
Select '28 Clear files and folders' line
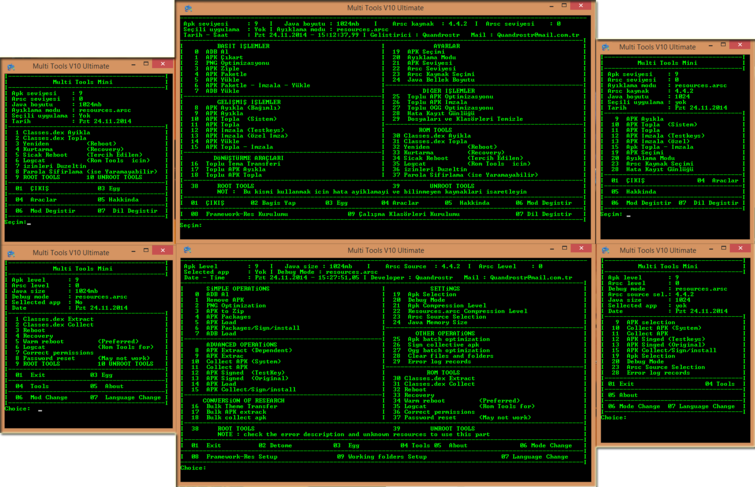click(x=443, y=356)
